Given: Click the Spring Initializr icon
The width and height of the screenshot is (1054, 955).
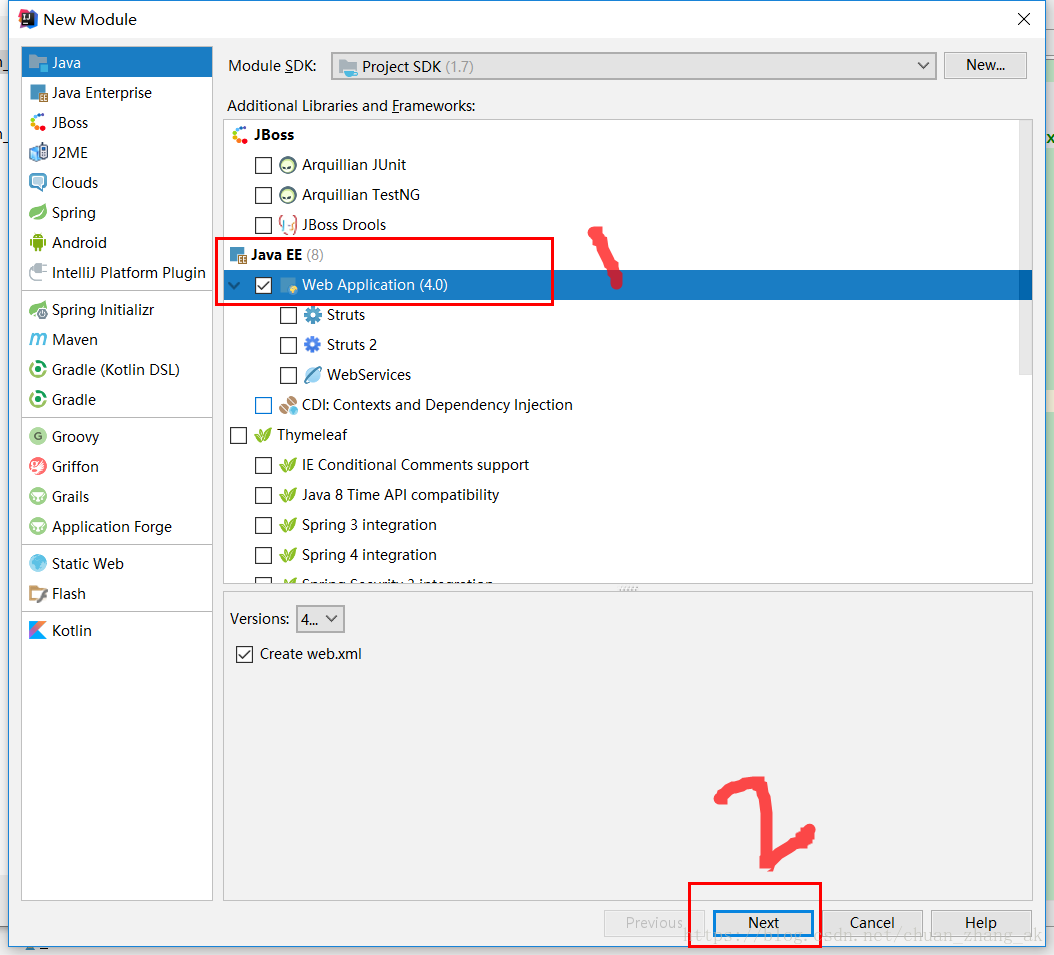Looking at the screenshot, I should click(38, 310).
